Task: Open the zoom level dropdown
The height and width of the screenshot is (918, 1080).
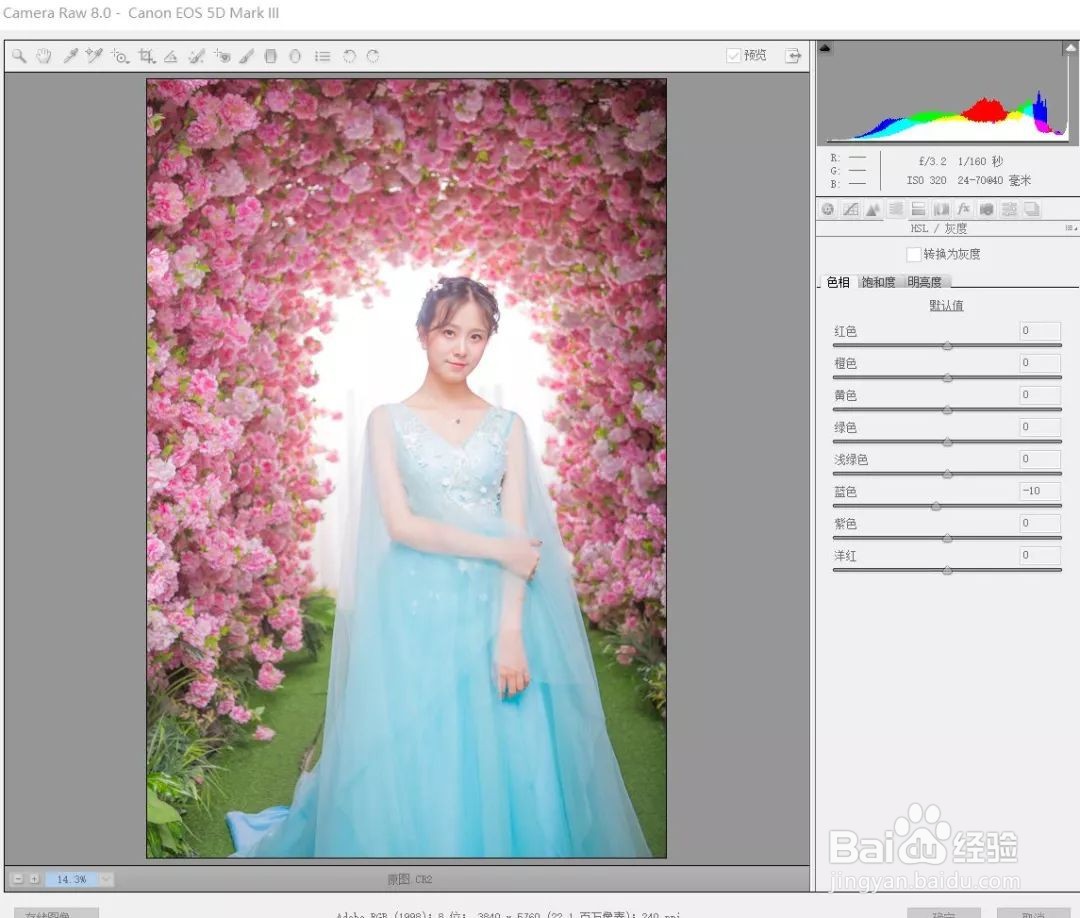Action: (103, 879)
